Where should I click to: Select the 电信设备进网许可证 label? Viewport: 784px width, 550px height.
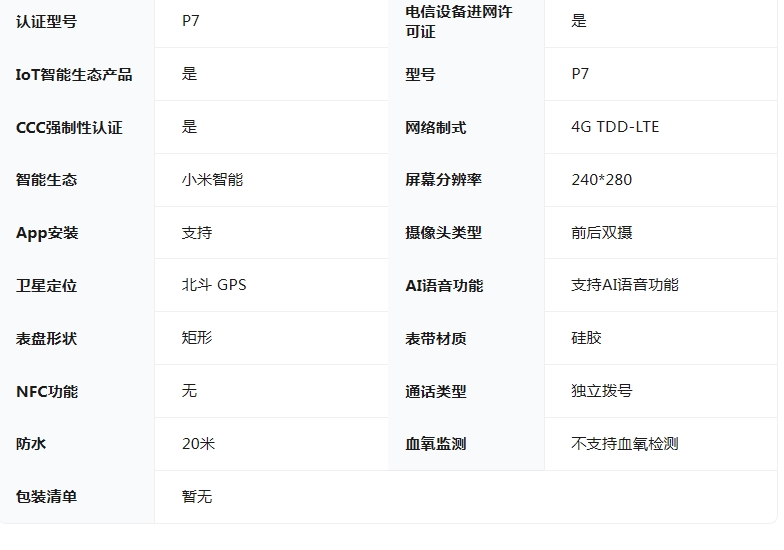[458, 21]
